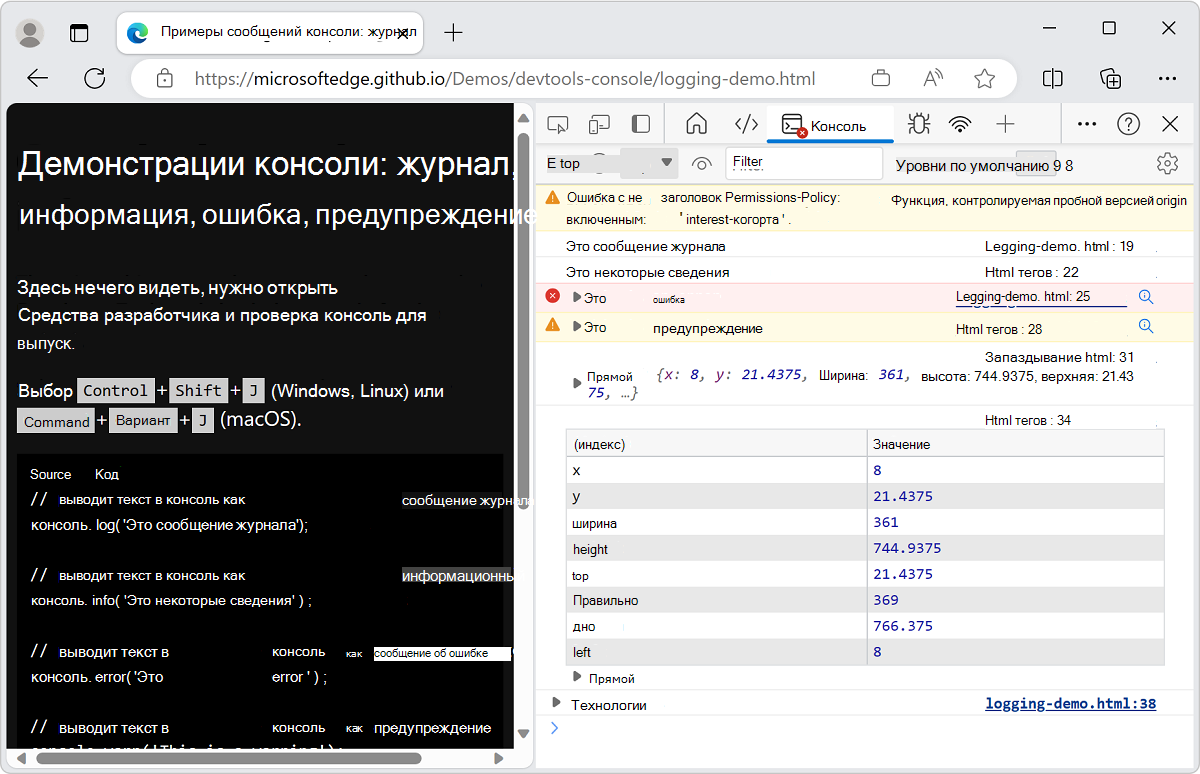Open DevTools customize ellipsis menu
1200x774 pixels.
[1087, 124]
